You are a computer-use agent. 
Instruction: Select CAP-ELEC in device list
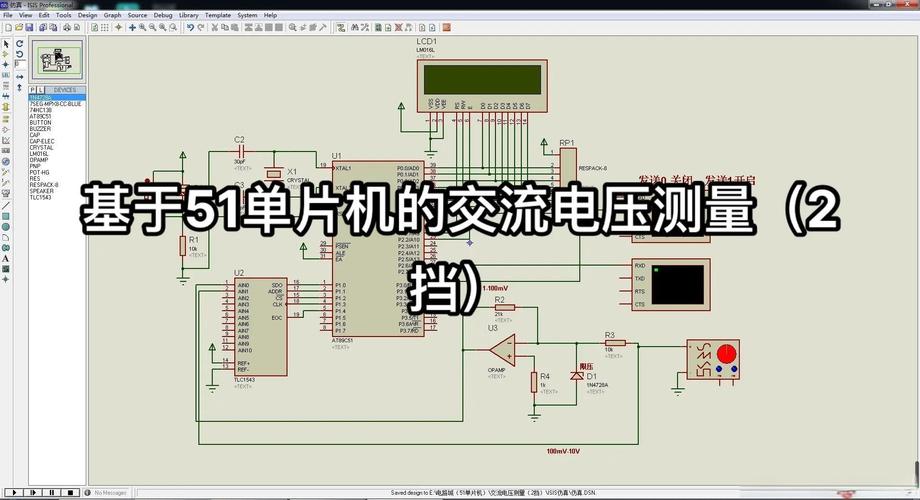[x=42, y=141]
